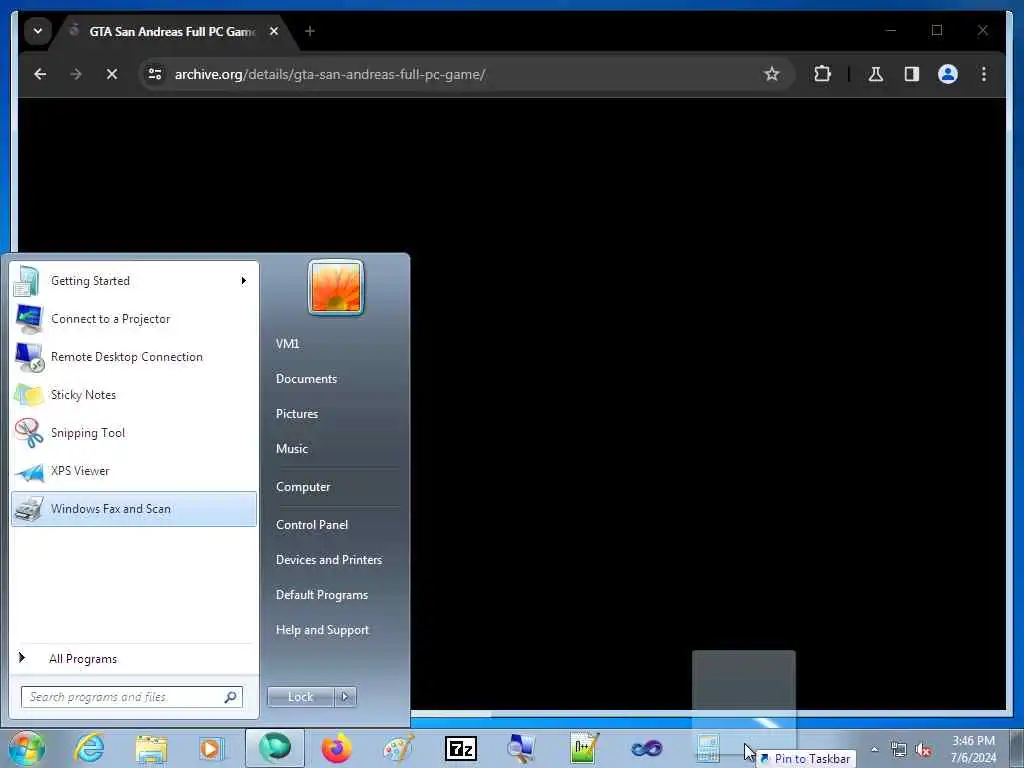Image resolution: width=1024 pixels, height=768 pixels.
Task: Open Windows Media Player from taskbar
Action: click(212, 748)
